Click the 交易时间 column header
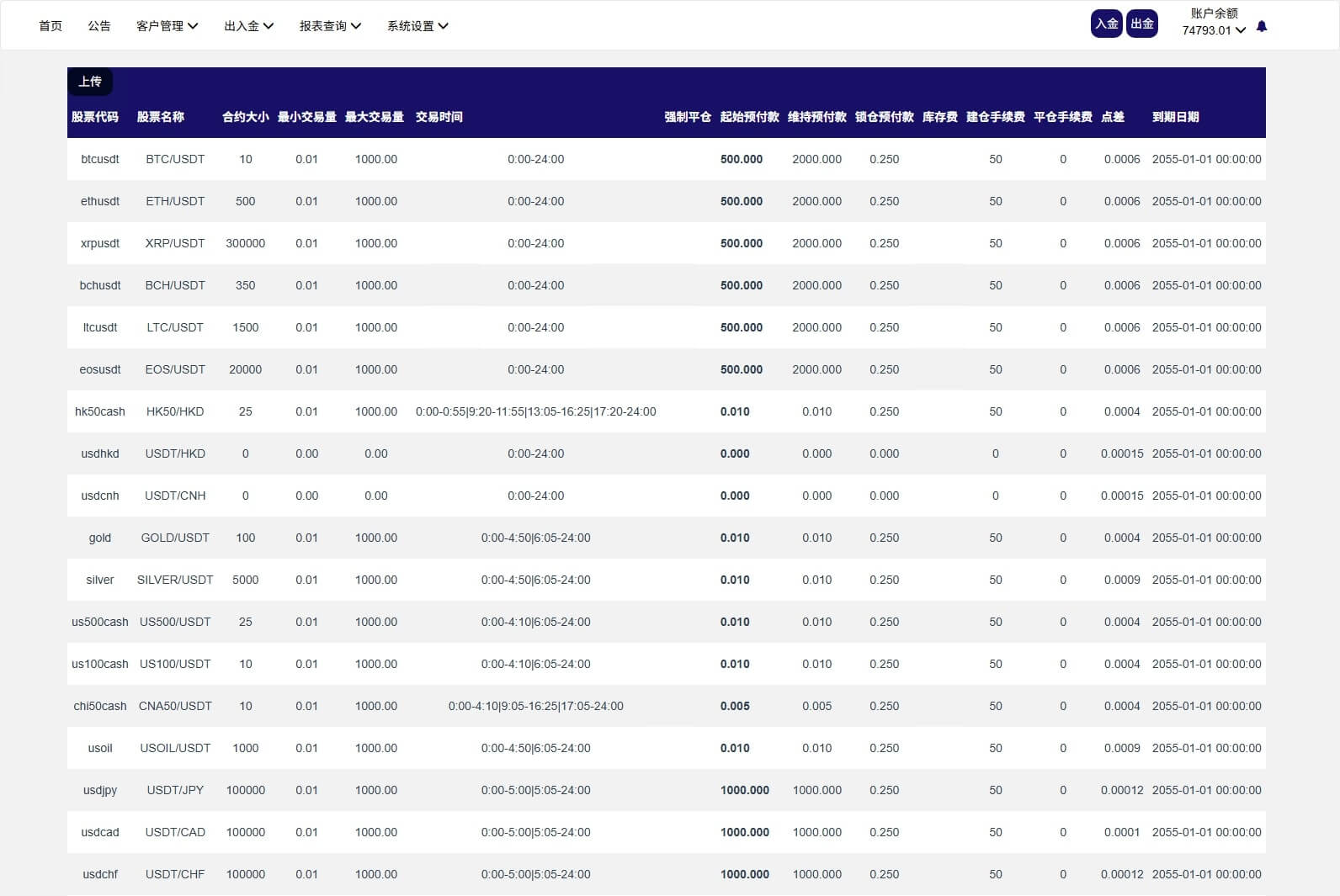 (x=439, y=117)
